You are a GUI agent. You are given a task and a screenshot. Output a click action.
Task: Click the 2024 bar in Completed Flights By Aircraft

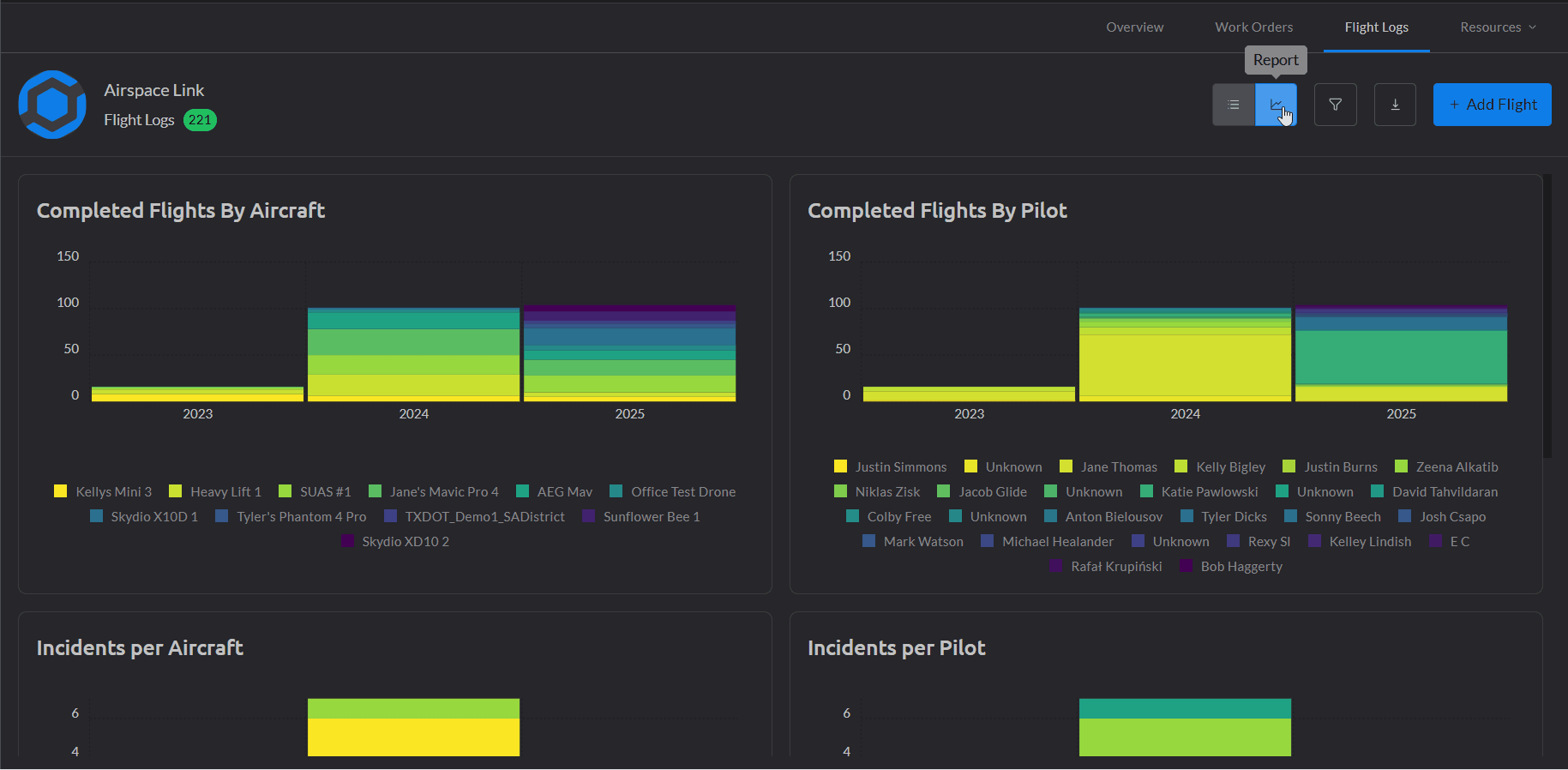[413, 354]
